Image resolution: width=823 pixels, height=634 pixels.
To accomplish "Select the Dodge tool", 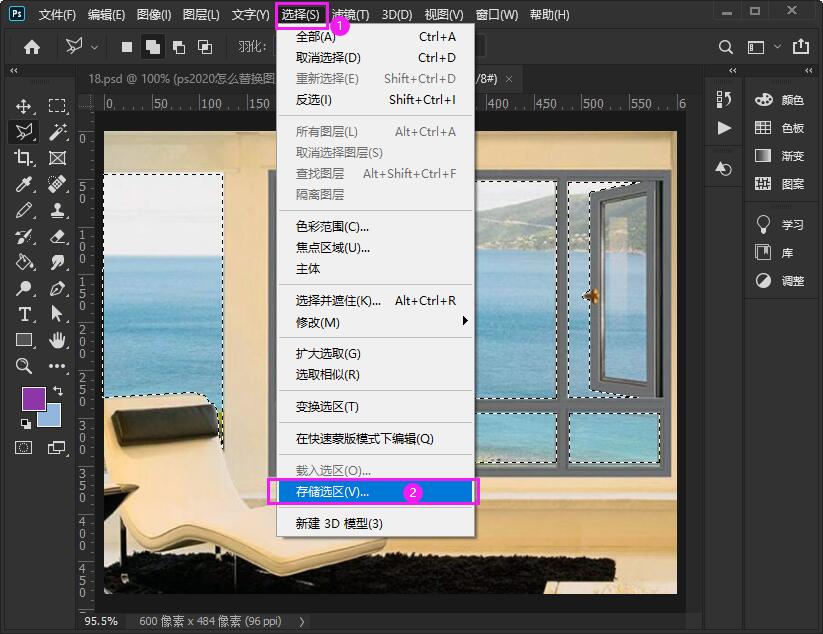I will (24, 288).
